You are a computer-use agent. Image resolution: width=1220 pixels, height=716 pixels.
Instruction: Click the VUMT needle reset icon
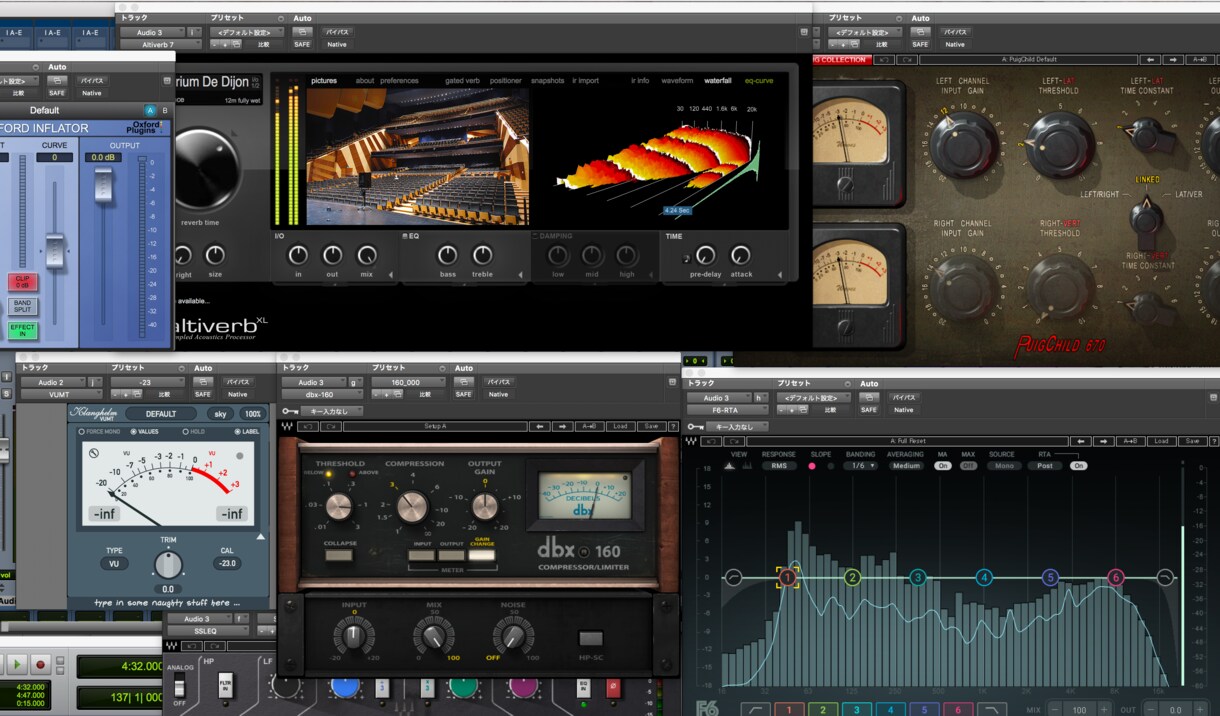click(x=94, y=452)
